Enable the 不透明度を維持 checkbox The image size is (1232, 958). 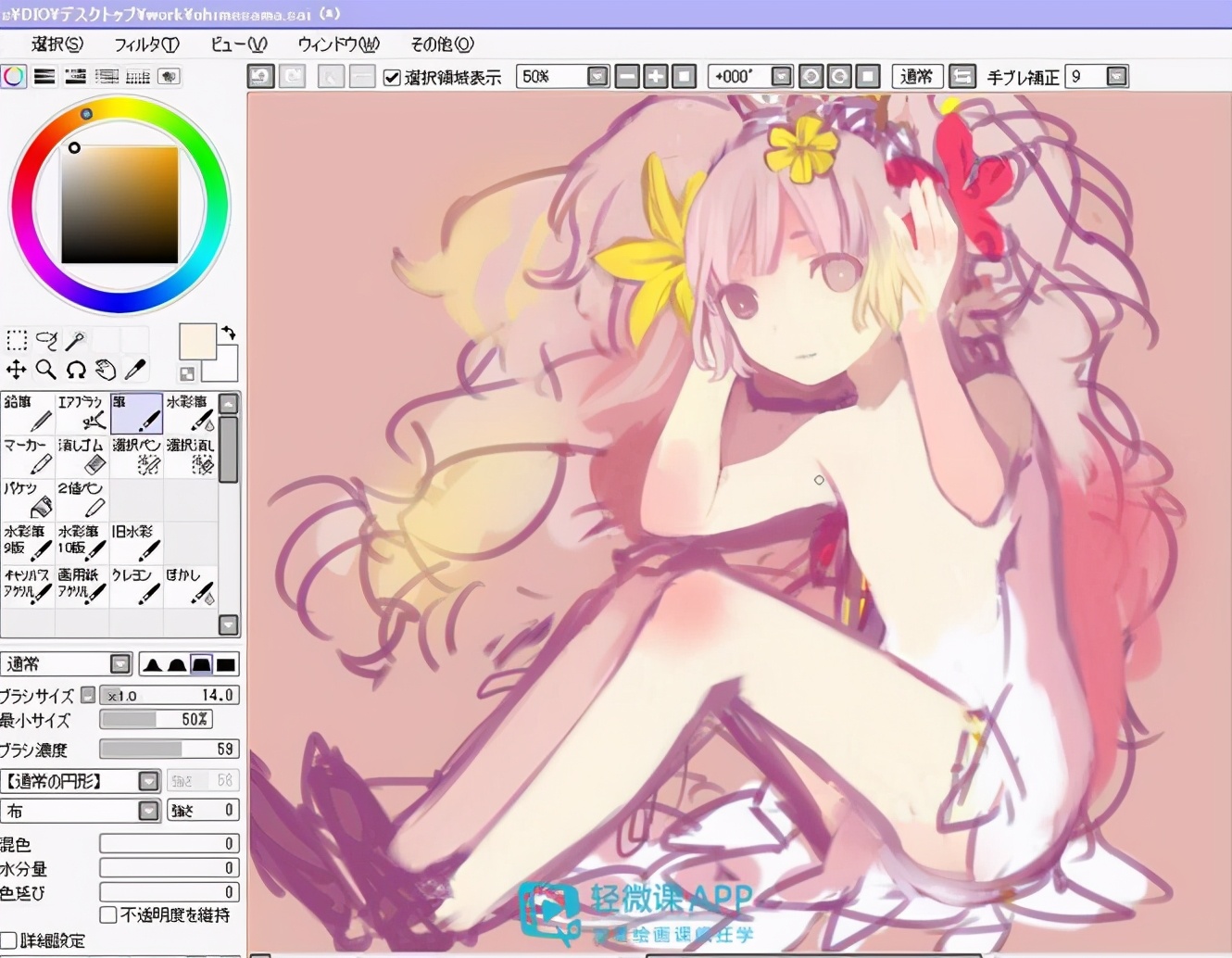(108, 915)
